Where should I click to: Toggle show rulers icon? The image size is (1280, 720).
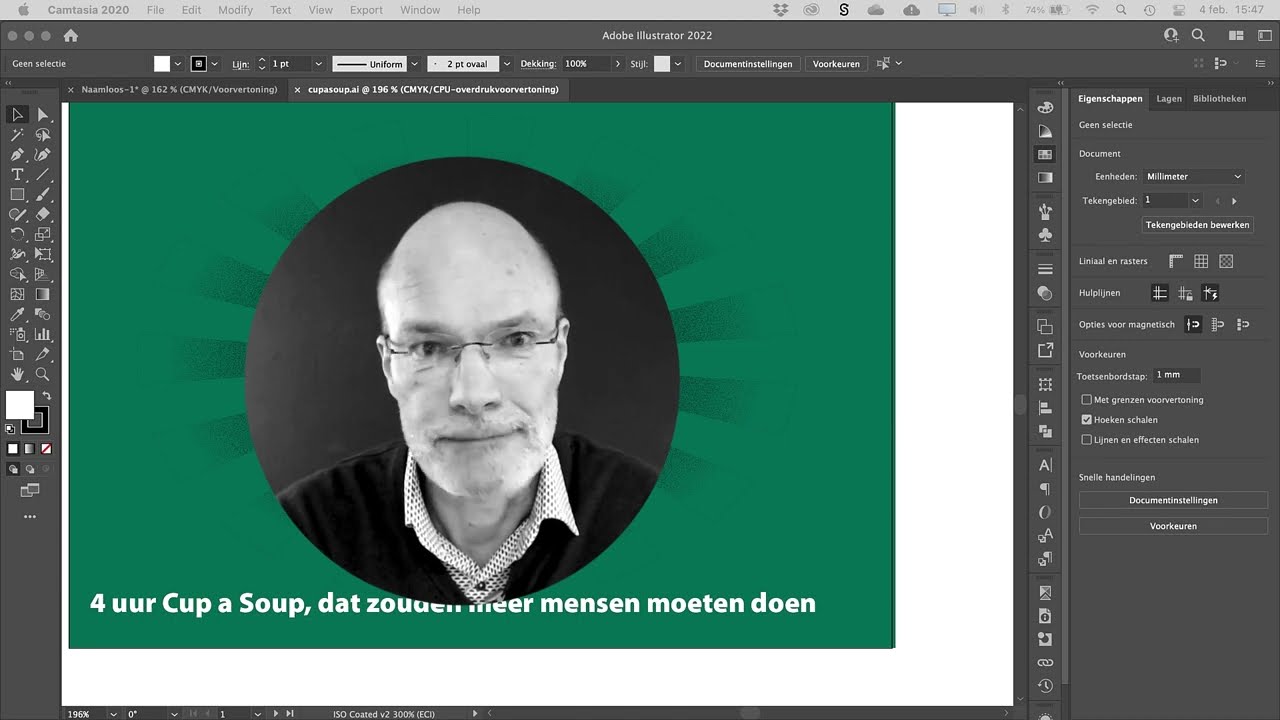1176,261
